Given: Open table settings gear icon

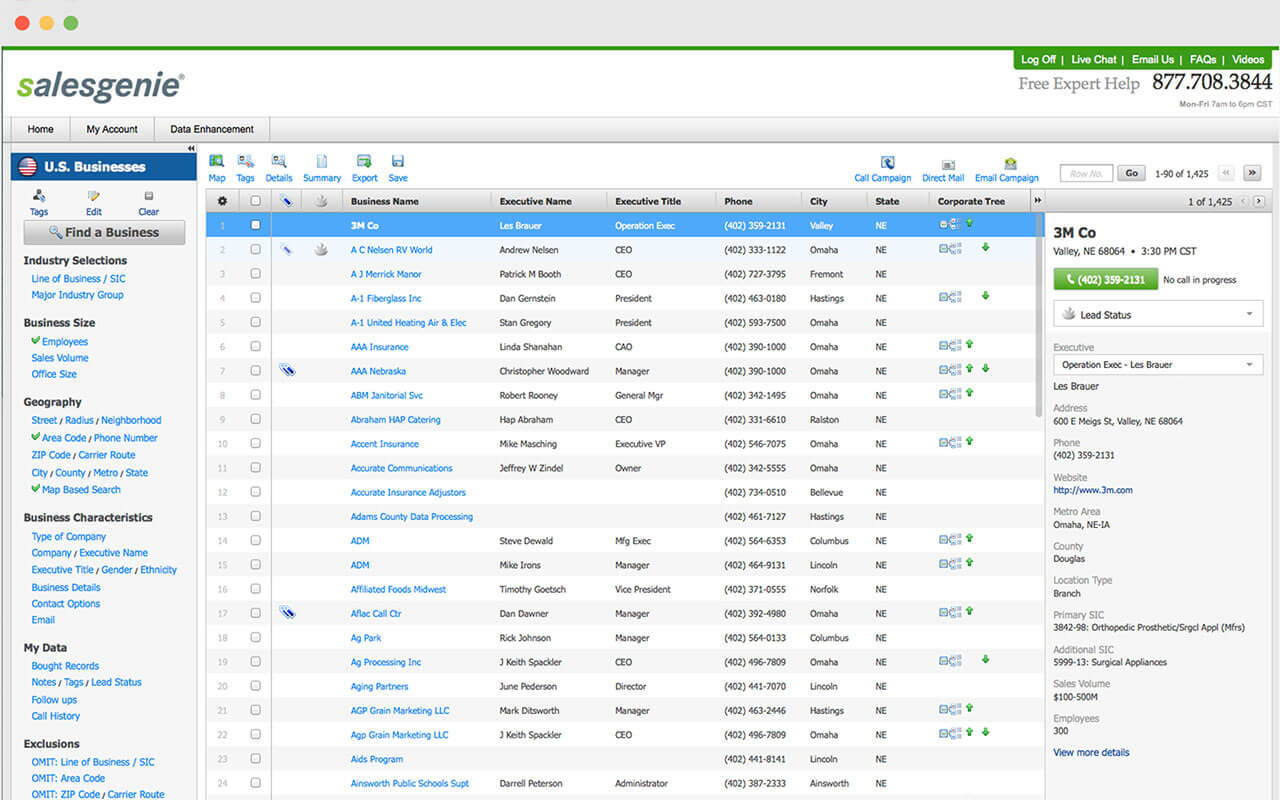Looking at the screenshot, I should coord(222,201).
